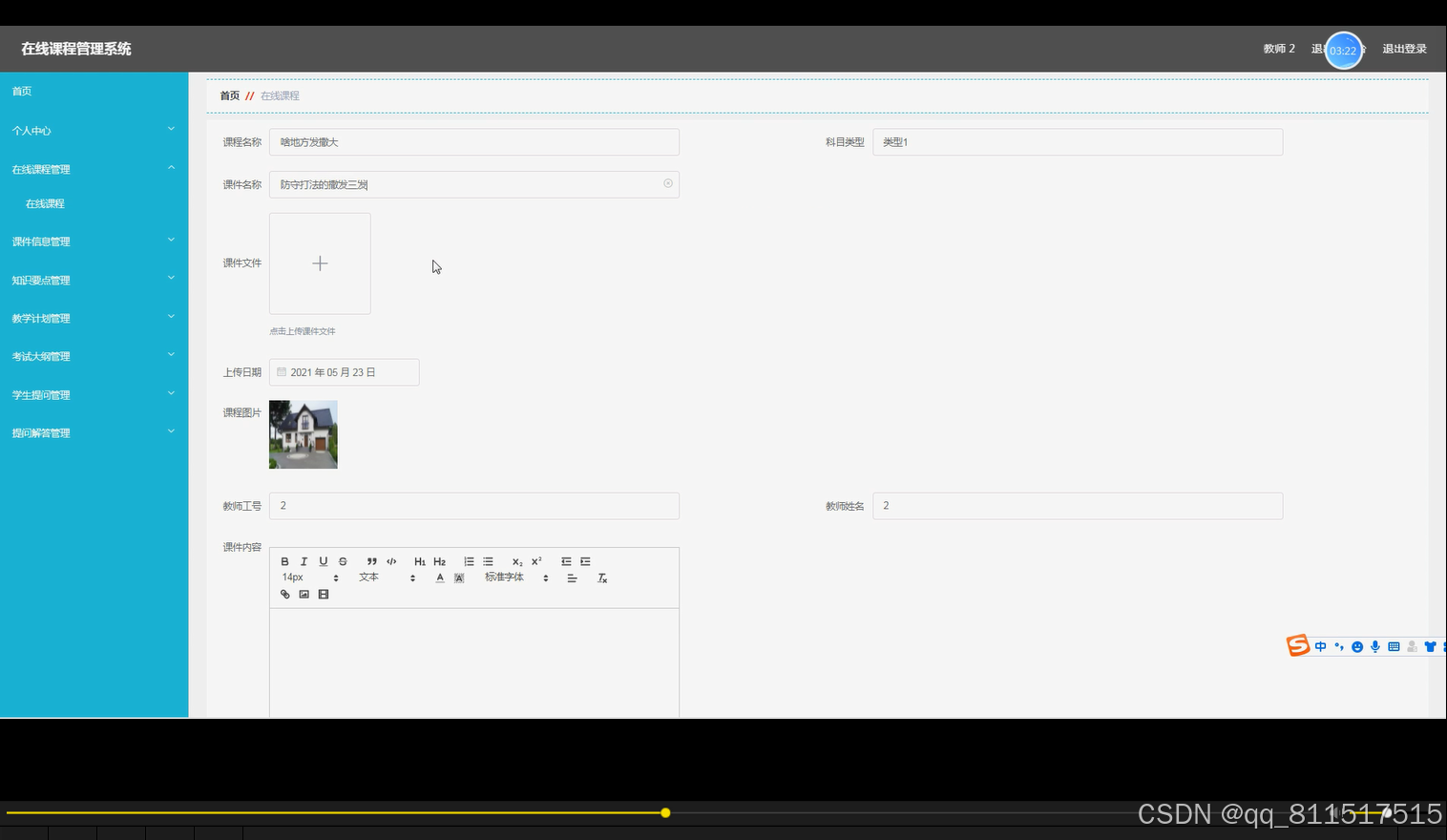The width and height of the screenshot is (1447, 840).
Task: Insert a video in the editor
Action: (324, 594)
